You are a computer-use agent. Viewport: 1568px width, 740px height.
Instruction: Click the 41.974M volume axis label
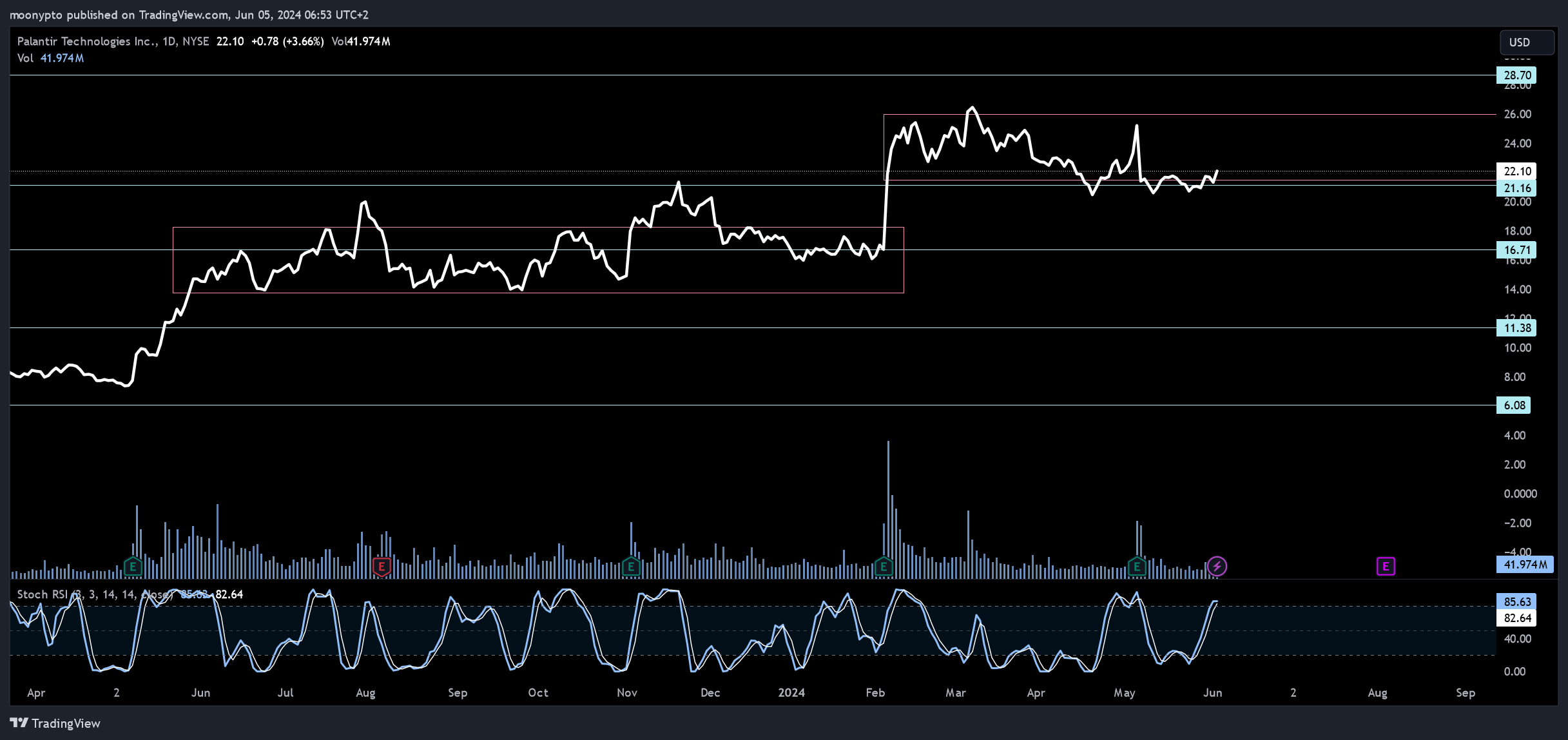coord(1525,565)
